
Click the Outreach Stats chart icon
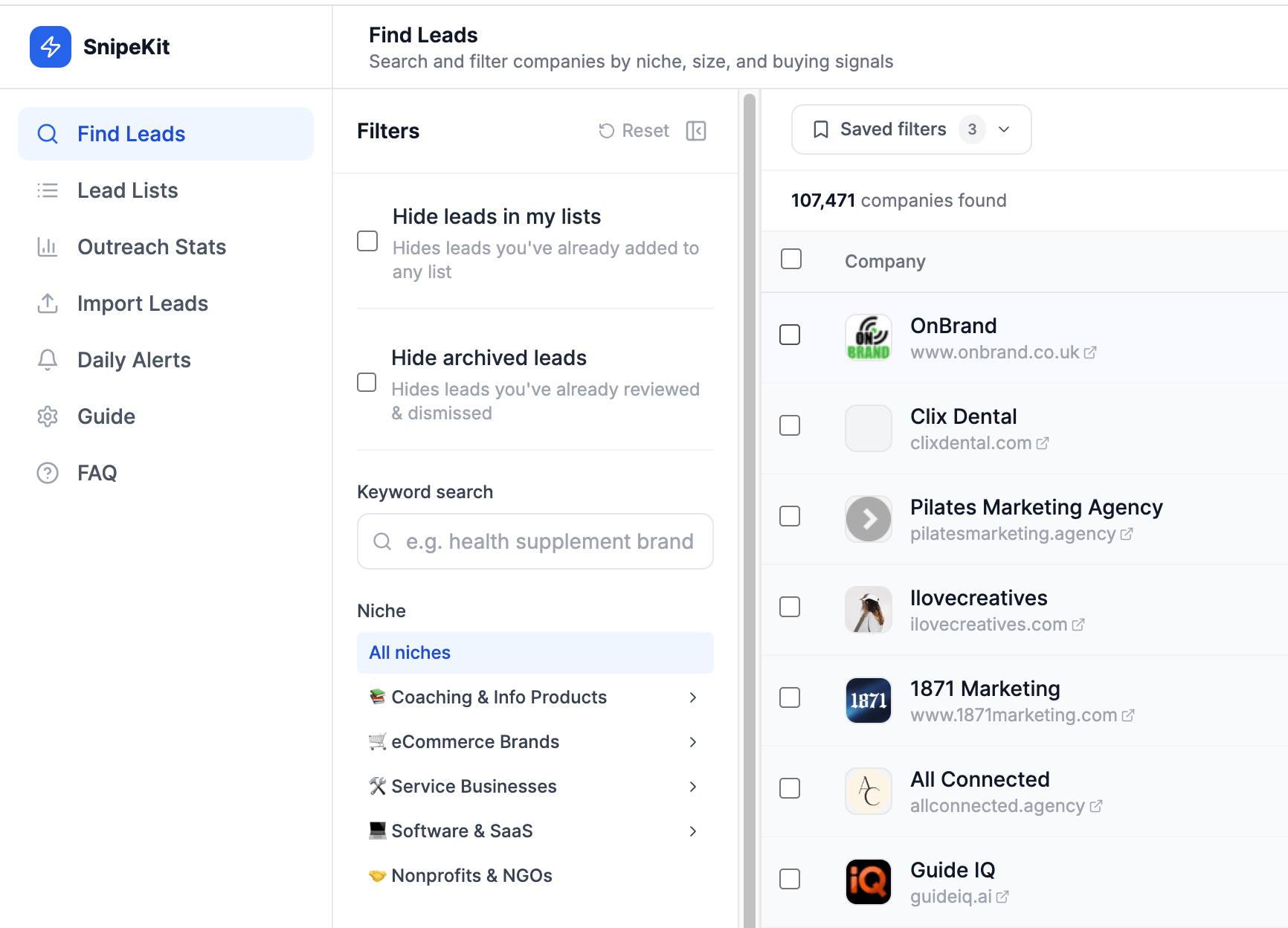(x=48, y=247)
